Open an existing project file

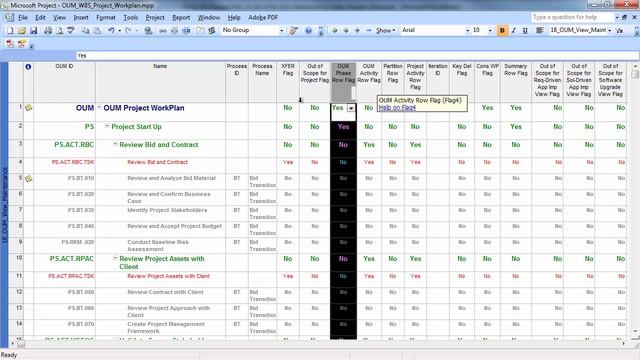(x=22, y=31)
